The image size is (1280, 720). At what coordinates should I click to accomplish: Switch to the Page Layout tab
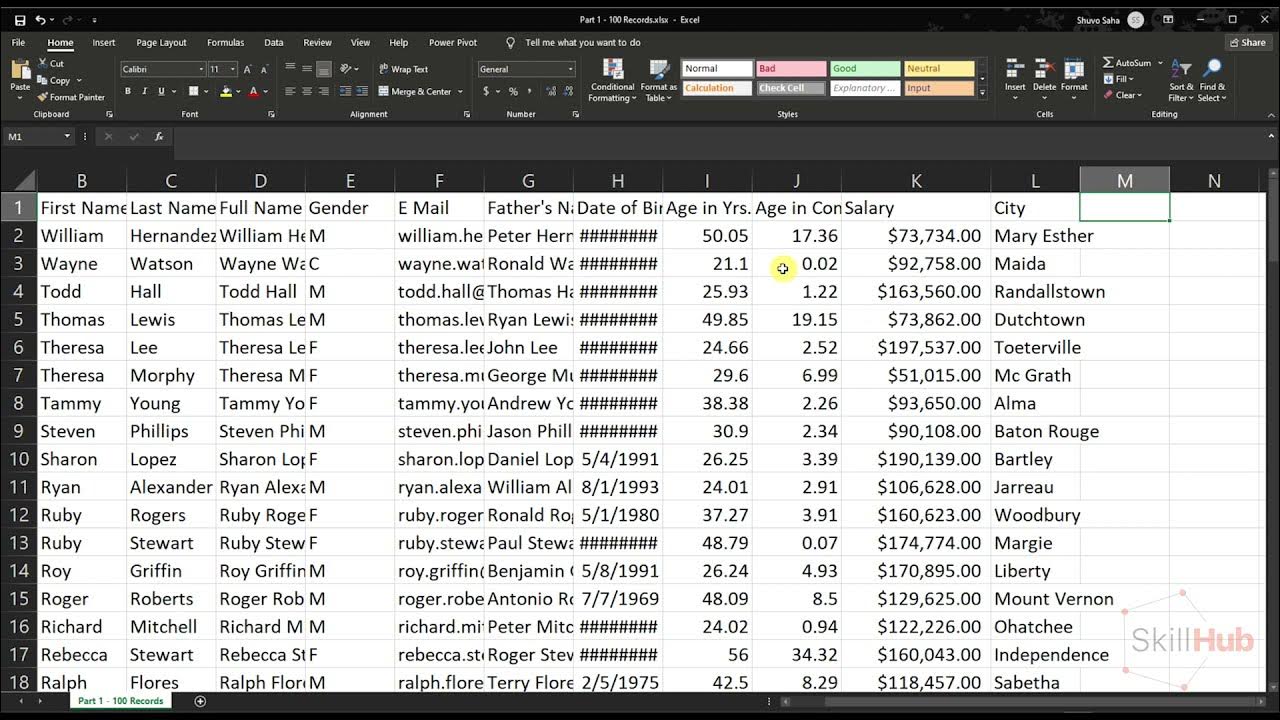(x=161, y=43)
